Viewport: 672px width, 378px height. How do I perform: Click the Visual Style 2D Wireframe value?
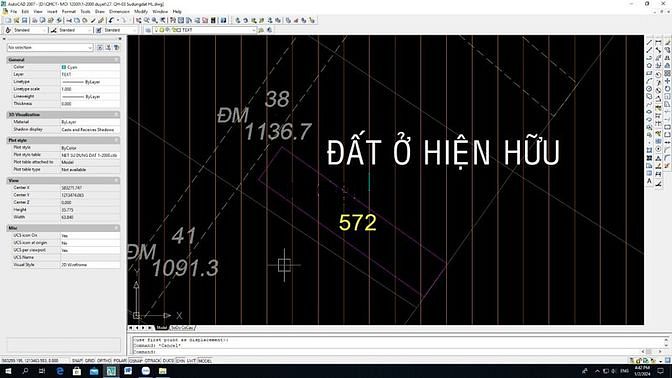(90, 265)
